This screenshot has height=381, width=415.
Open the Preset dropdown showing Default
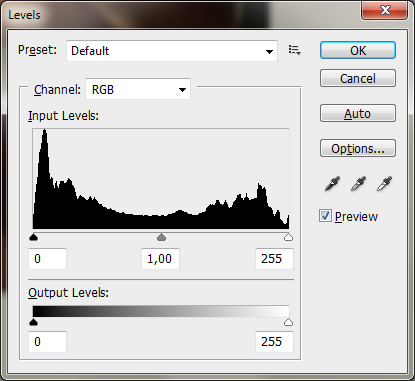[172, 51]
